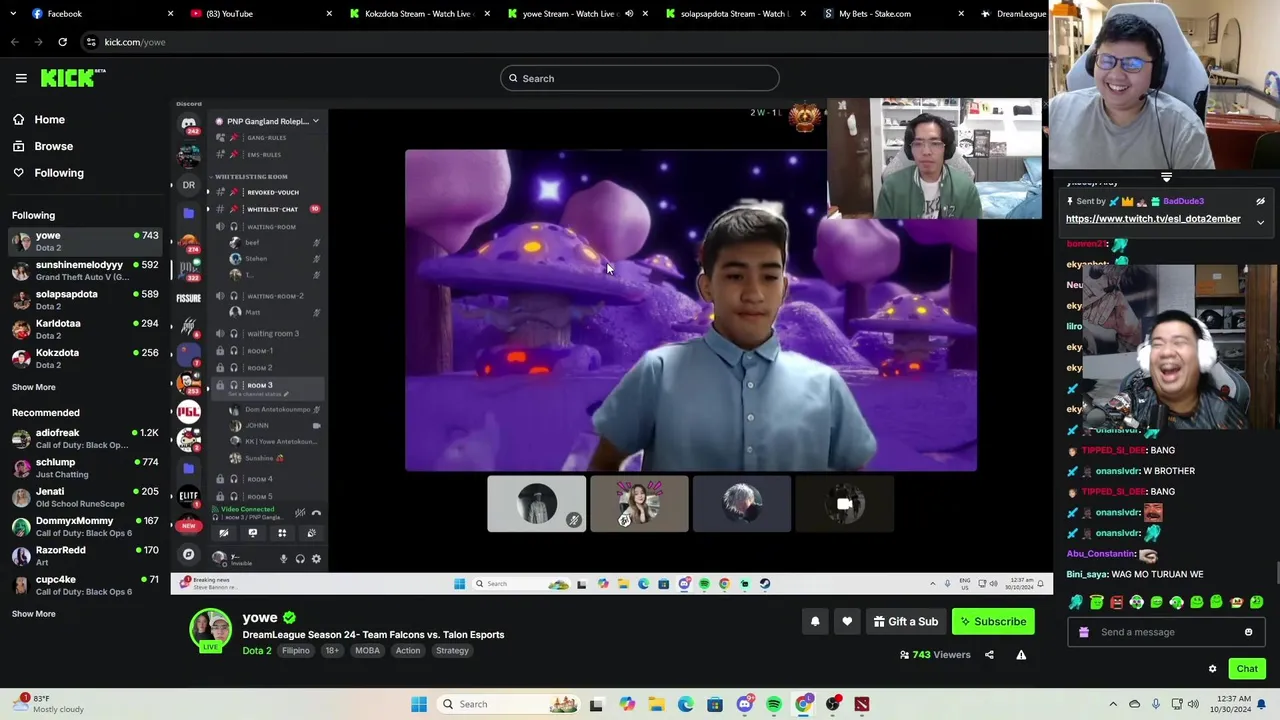Viewport: 1280px width, 720px height.
Task: Toggle Discord noise suppression
Action: (299, 513)
